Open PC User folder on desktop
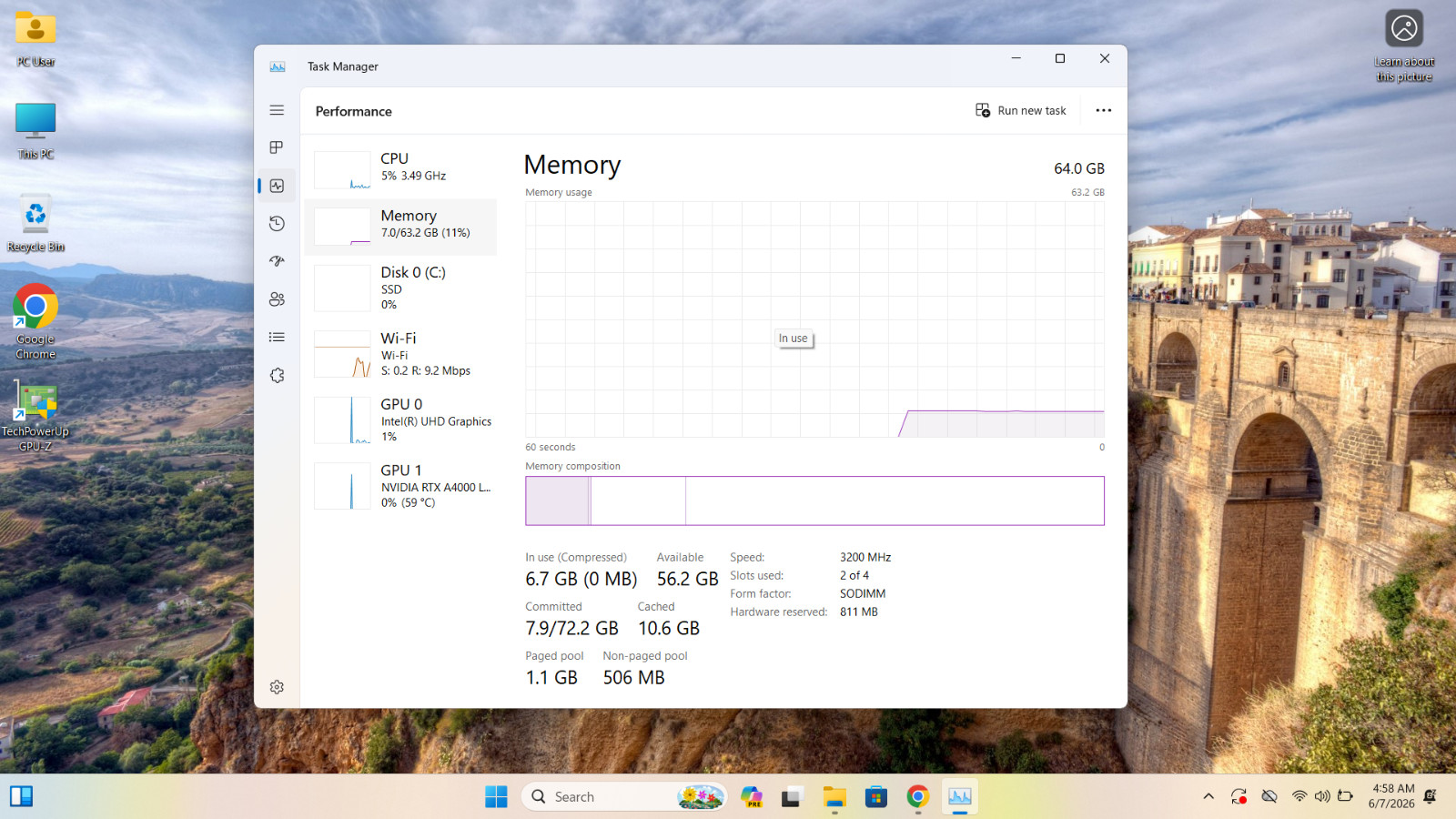This screenshot has height=819, width=1456. [x=35, y=39]
